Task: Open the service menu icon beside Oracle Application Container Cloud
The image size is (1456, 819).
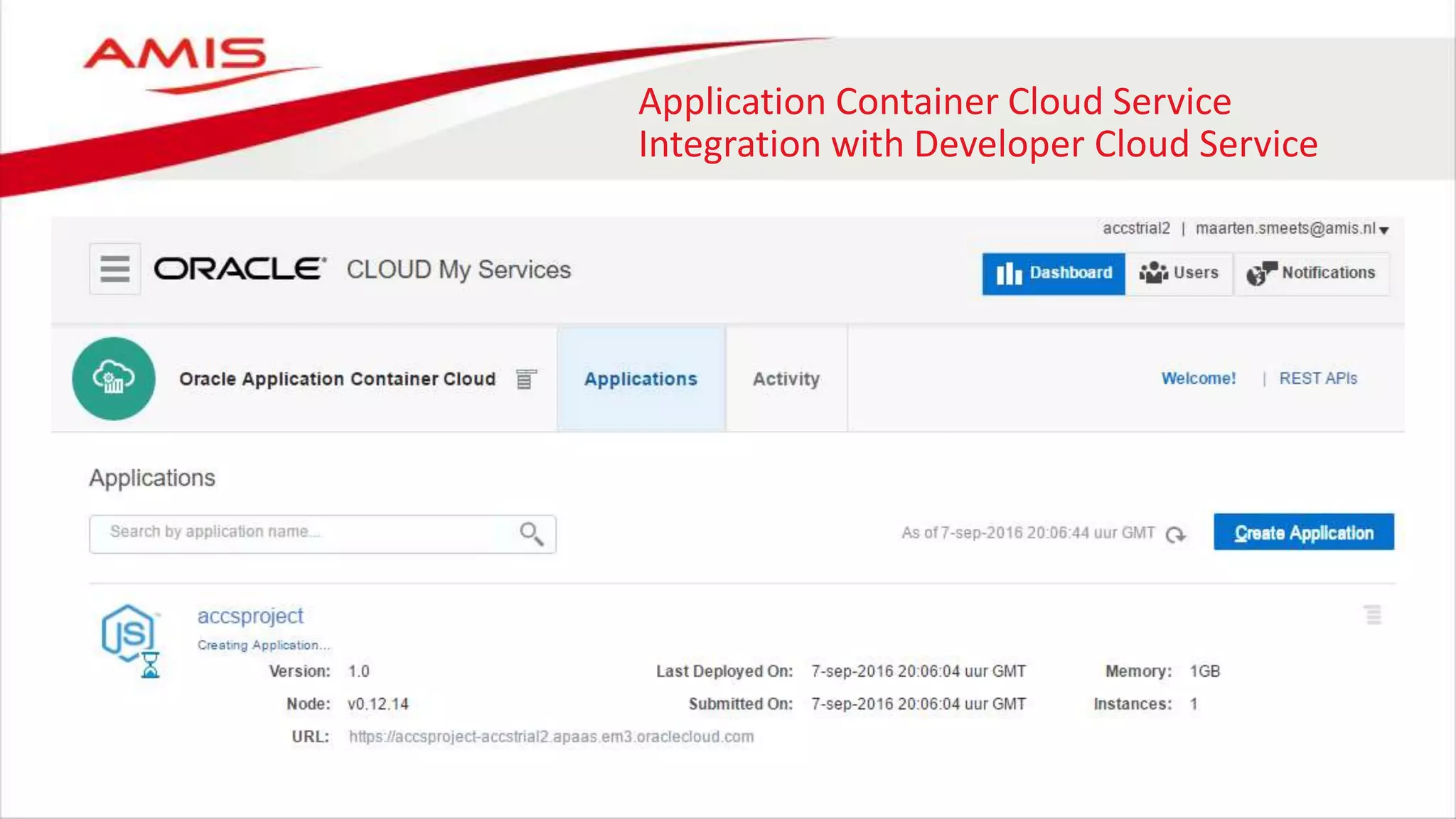Action: coord(526,379)
